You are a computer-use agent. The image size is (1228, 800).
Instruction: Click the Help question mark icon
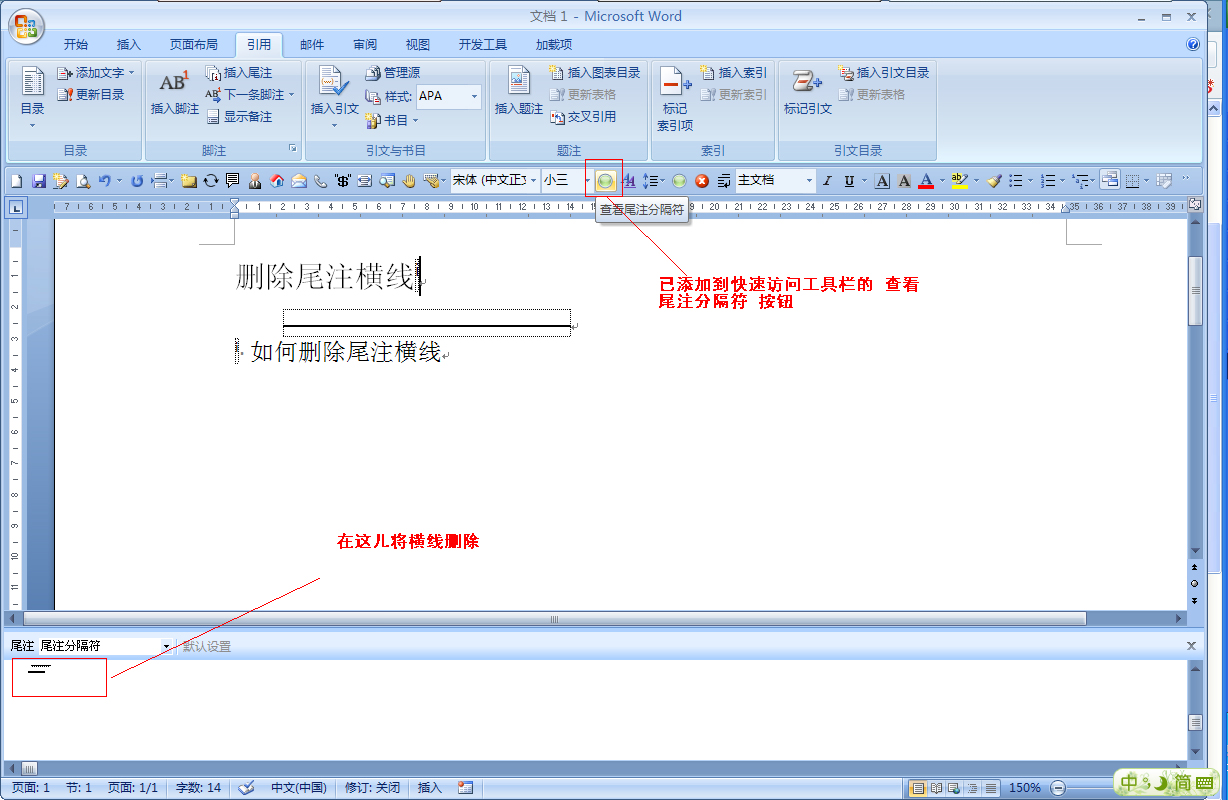coord(1192,44)
